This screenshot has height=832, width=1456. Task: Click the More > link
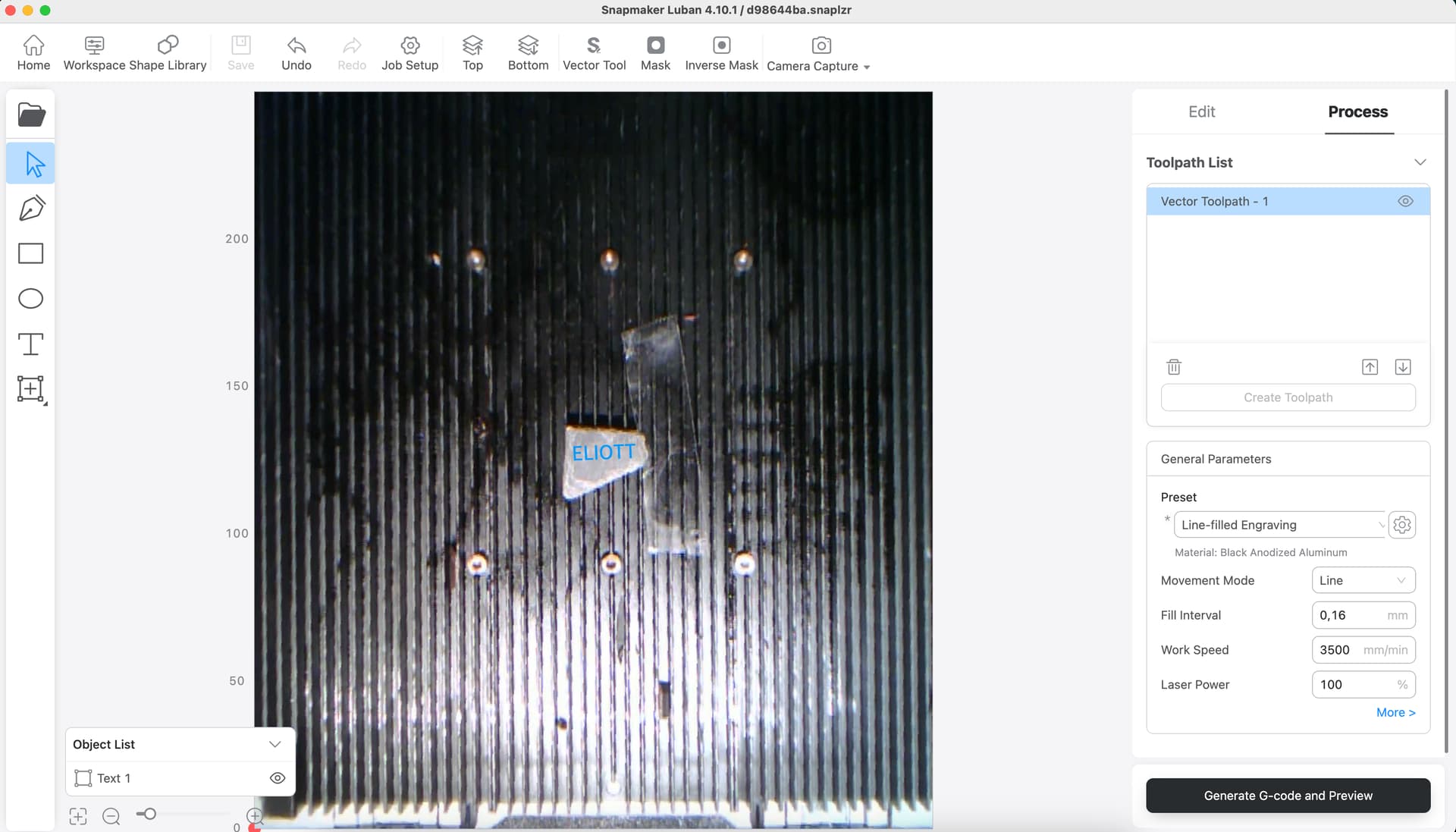(1395, 712)
